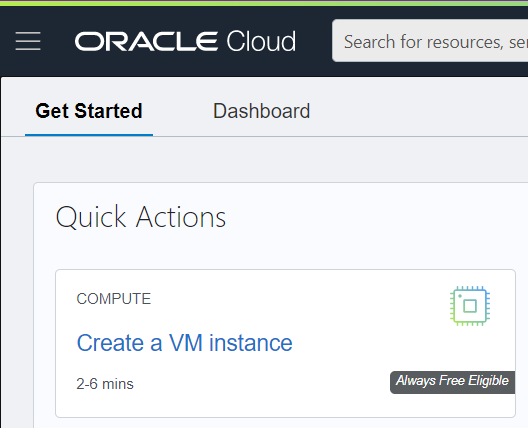Click gray background above Quick Actions panel
This screenshot has width=528, height=428.
click(x=269, y=160)
